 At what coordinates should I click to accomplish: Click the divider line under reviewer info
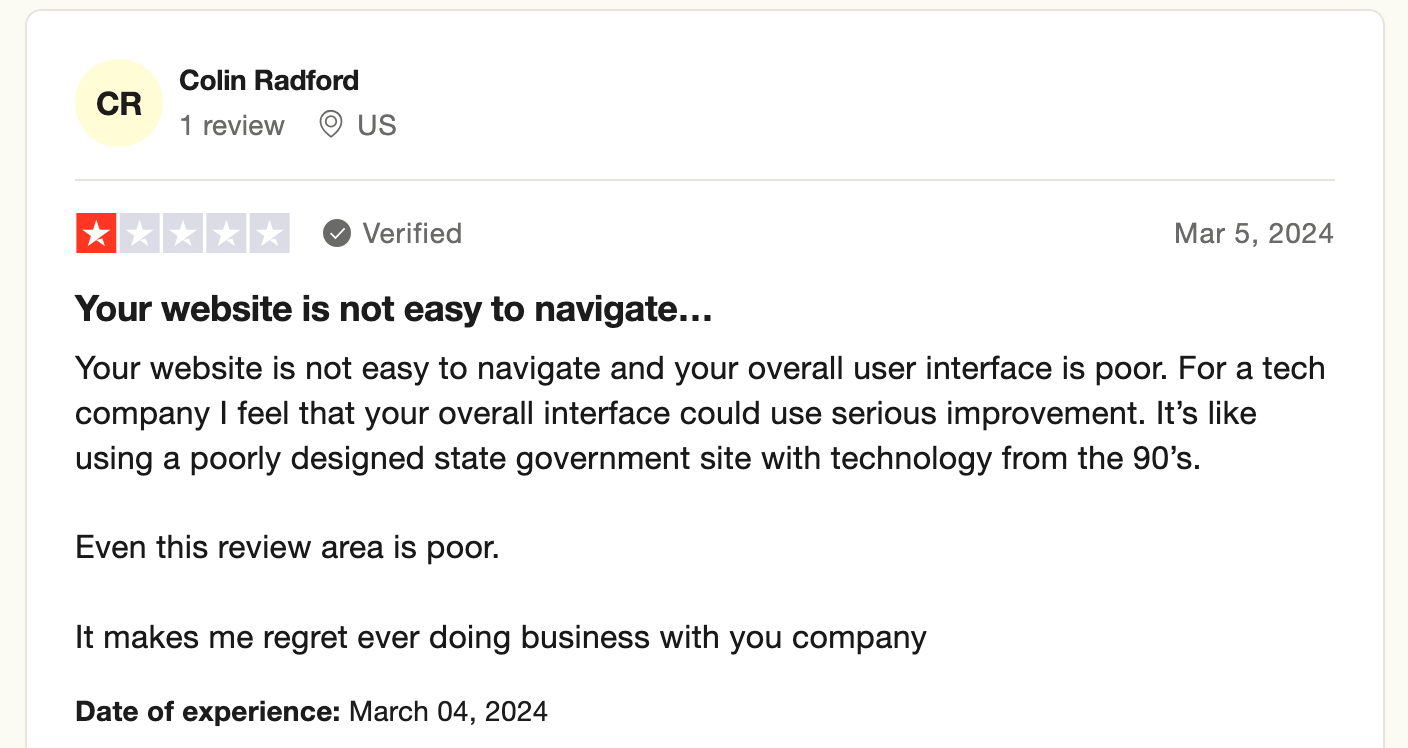[704, 180]
